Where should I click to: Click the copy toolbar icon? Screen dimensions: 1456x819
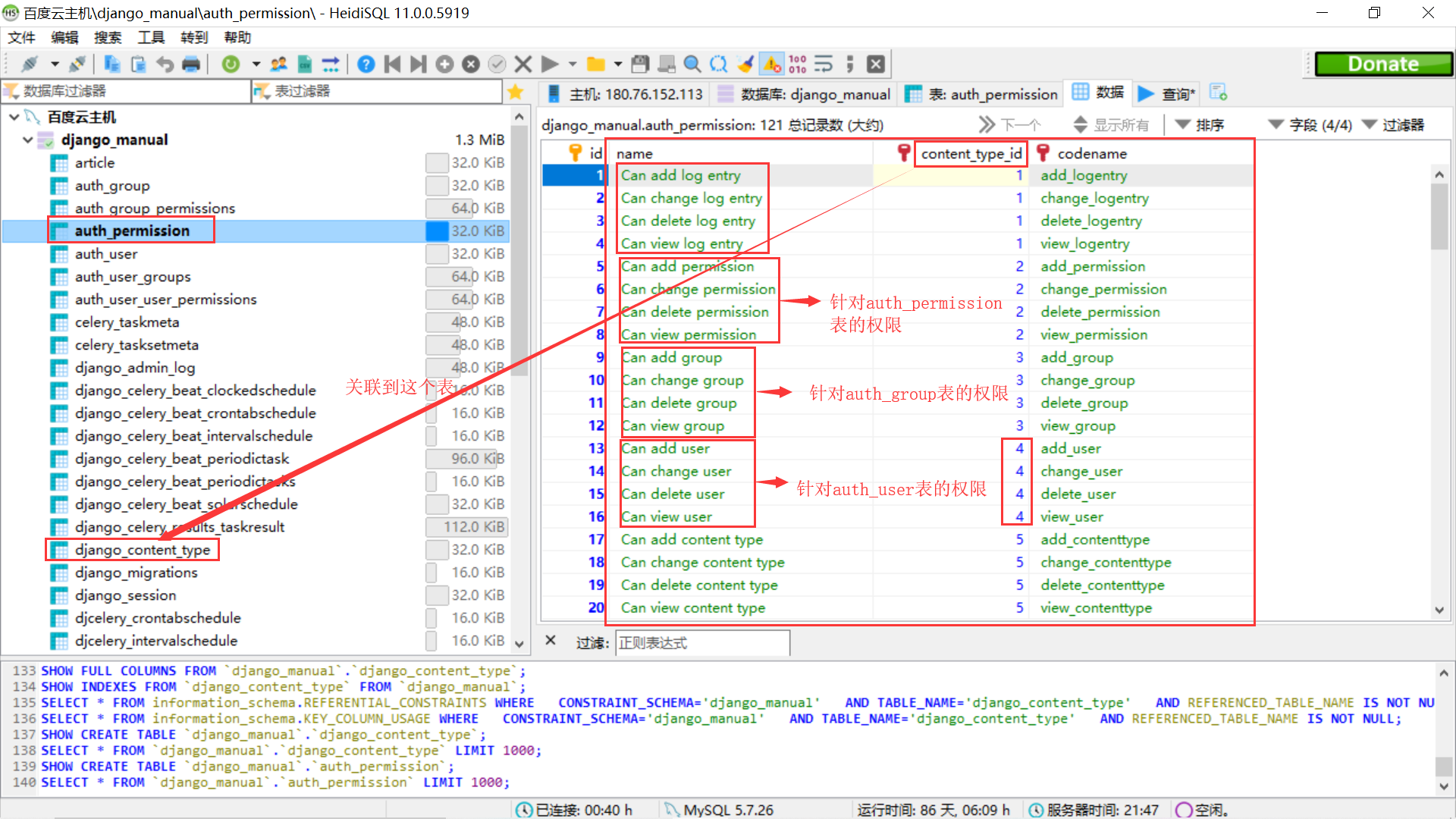click(x=112, y=64)
